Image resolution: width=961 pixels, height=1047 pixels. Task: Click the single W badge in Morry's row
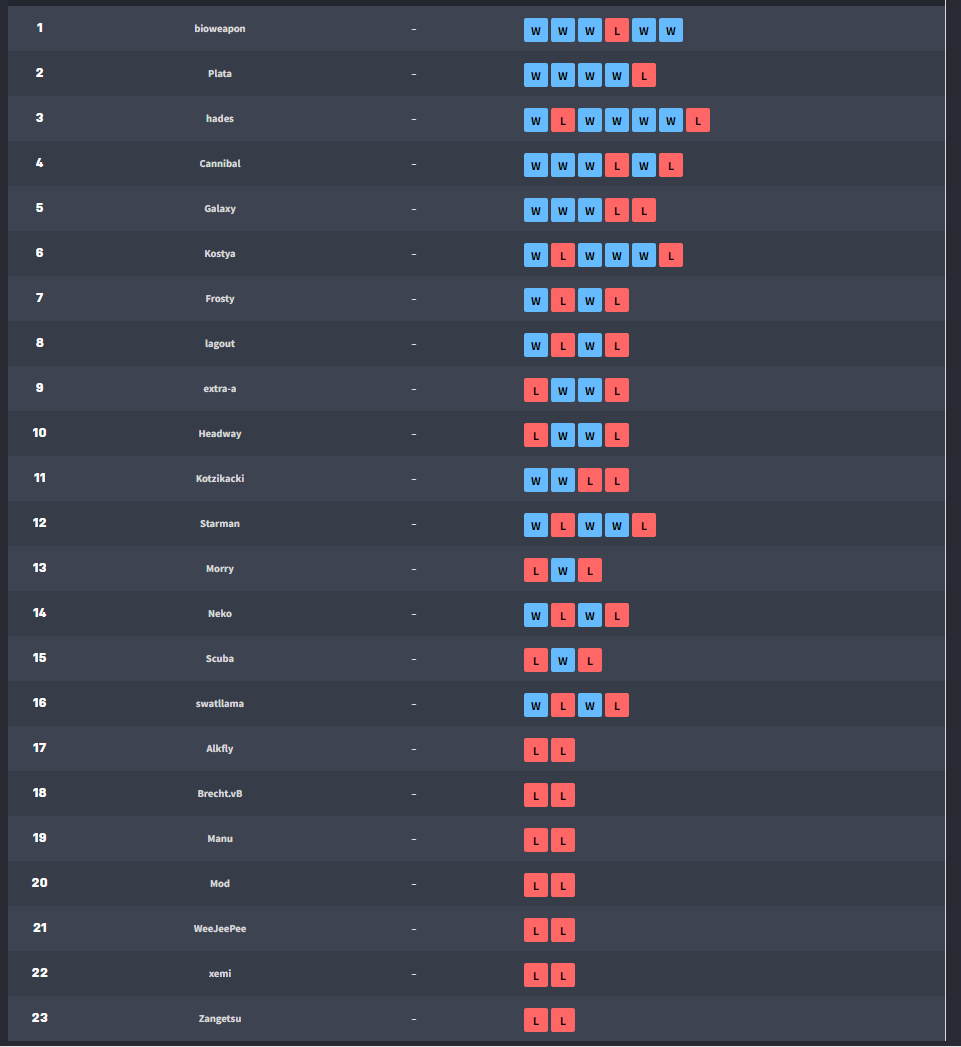pyautogui.click(x=562, y=570)
